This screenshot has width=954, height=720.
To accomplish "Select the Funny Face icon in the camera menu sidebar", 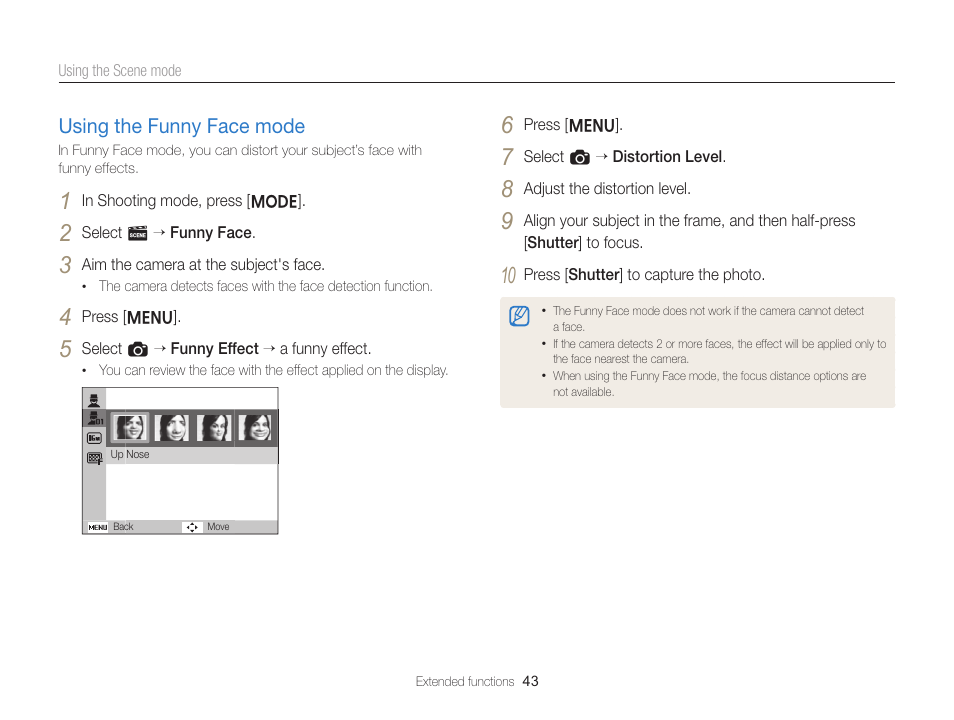I will point(94,400).
